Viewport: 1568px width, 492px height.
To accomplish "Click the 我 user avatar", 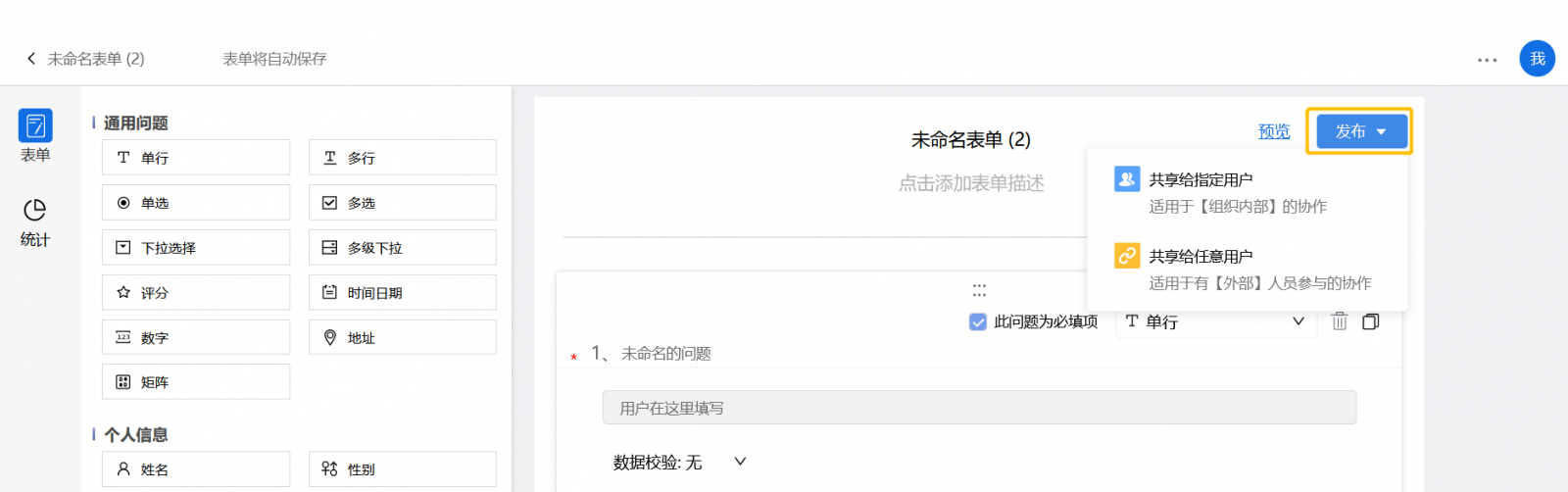I will [x=1537, y=59].
